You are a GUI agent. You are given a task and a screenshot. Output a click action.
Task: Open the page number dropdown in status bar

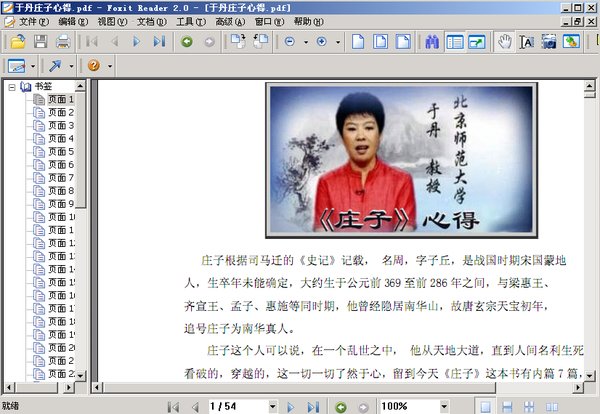point(273,406)
